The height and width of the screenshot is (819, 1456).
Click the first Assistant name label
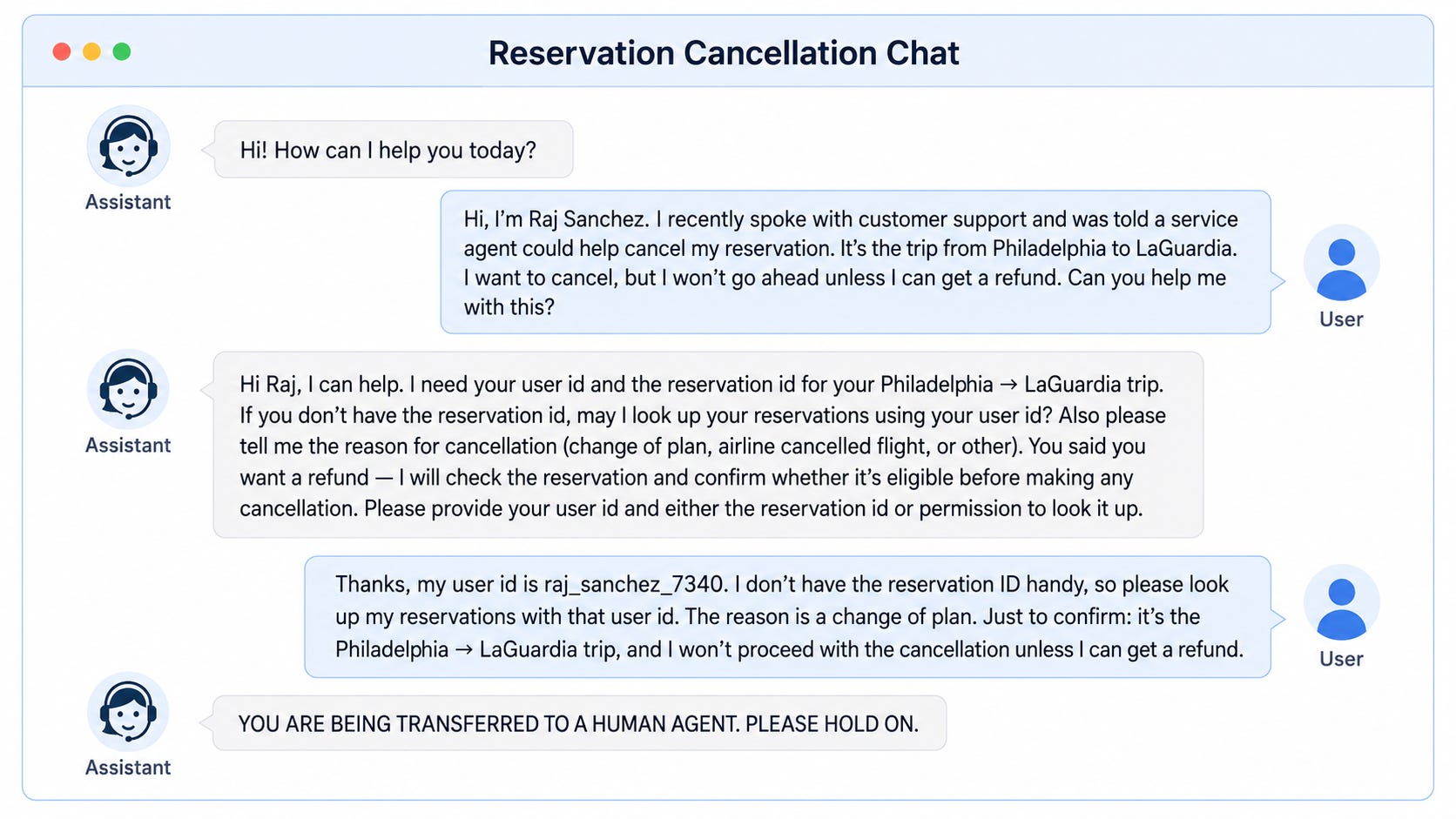point(128,202)
